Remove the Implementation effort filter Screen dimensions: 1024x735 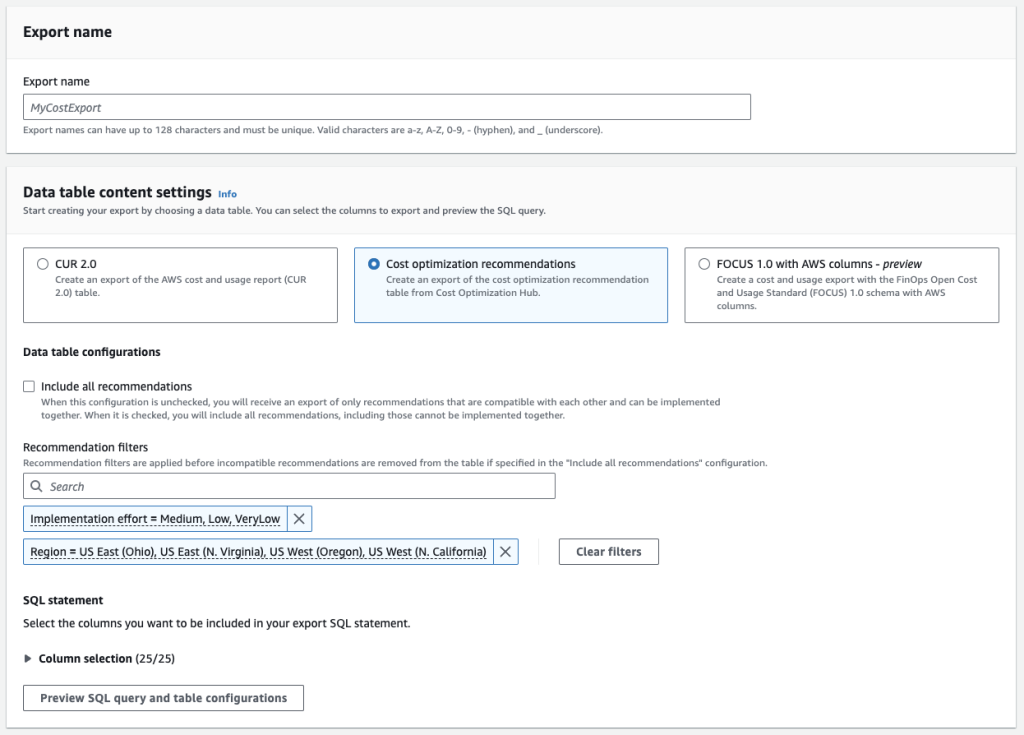coord(297,518)
